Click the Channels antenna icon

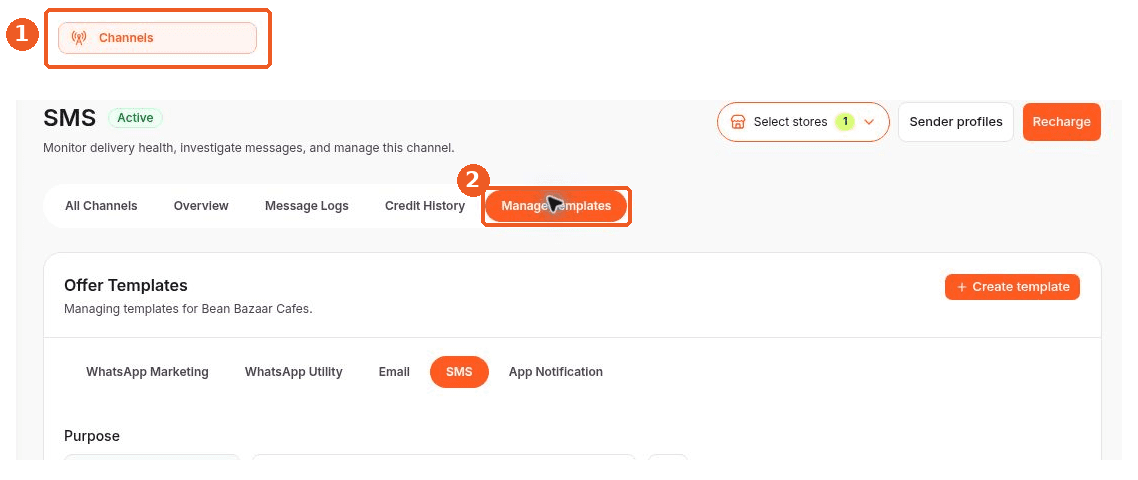pos(80,38)
